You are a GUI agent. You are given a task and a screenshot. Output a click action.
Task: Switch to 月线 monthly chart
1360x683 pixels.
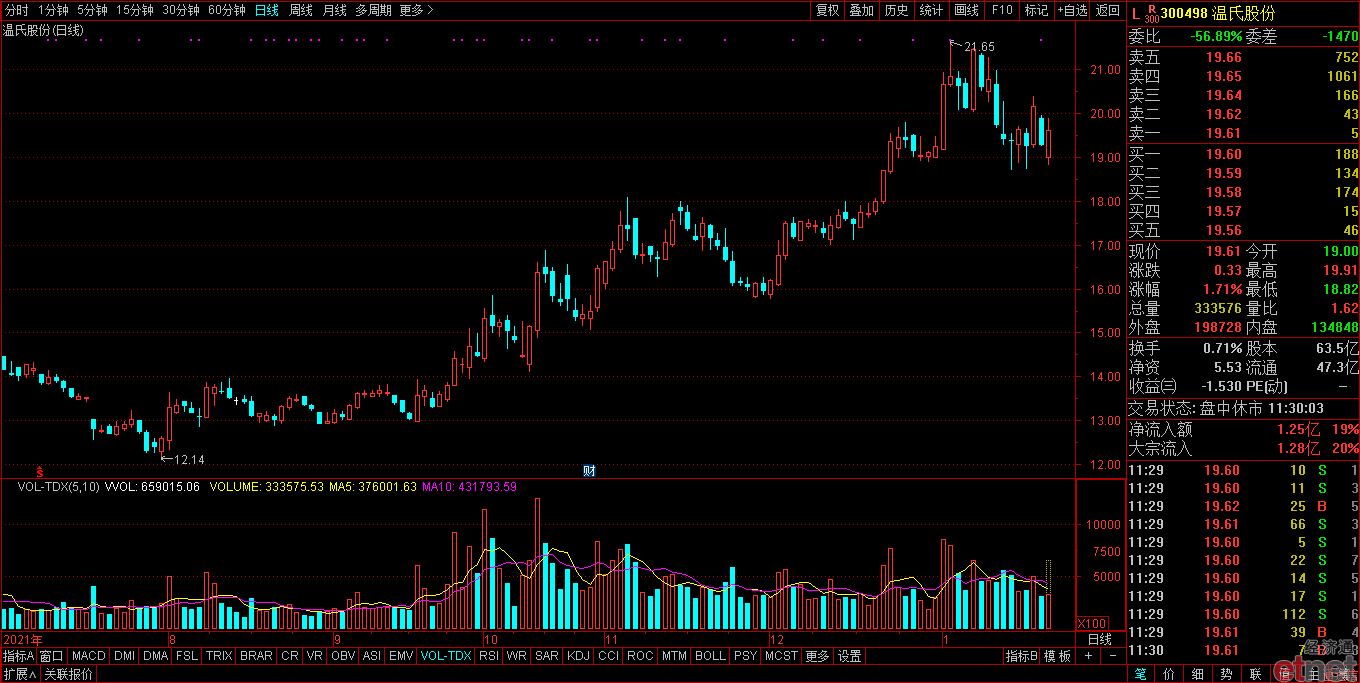click(335, 10)
